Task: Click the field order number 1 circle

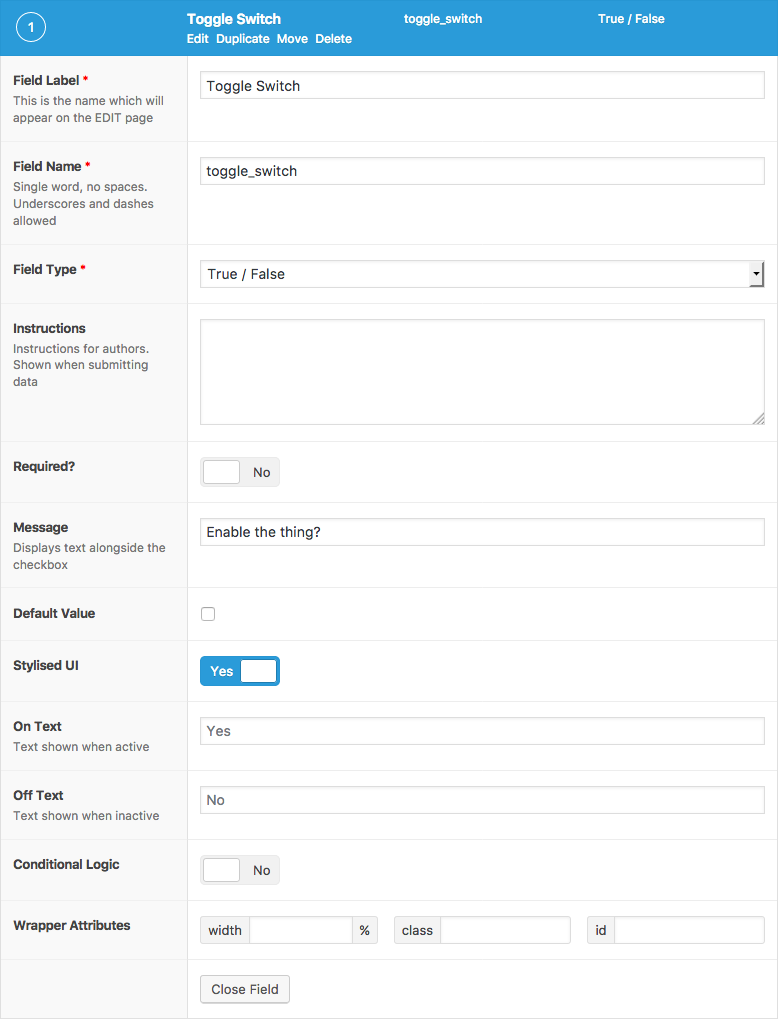Action: tap(31, 28)
